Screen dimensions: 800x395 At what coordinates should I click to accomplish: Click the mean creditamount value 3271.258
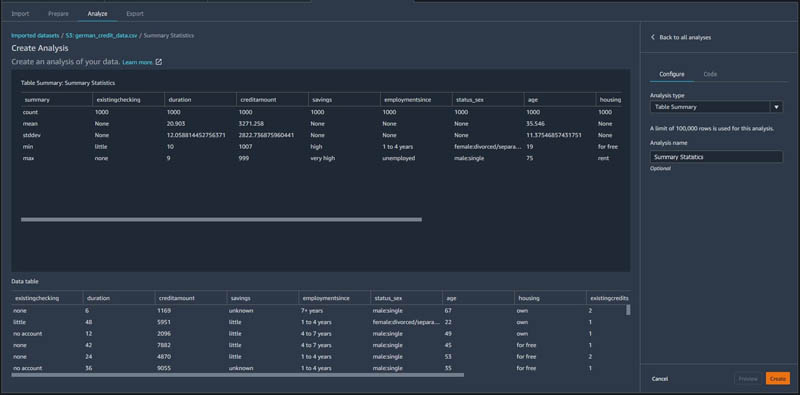click(251, 124)
